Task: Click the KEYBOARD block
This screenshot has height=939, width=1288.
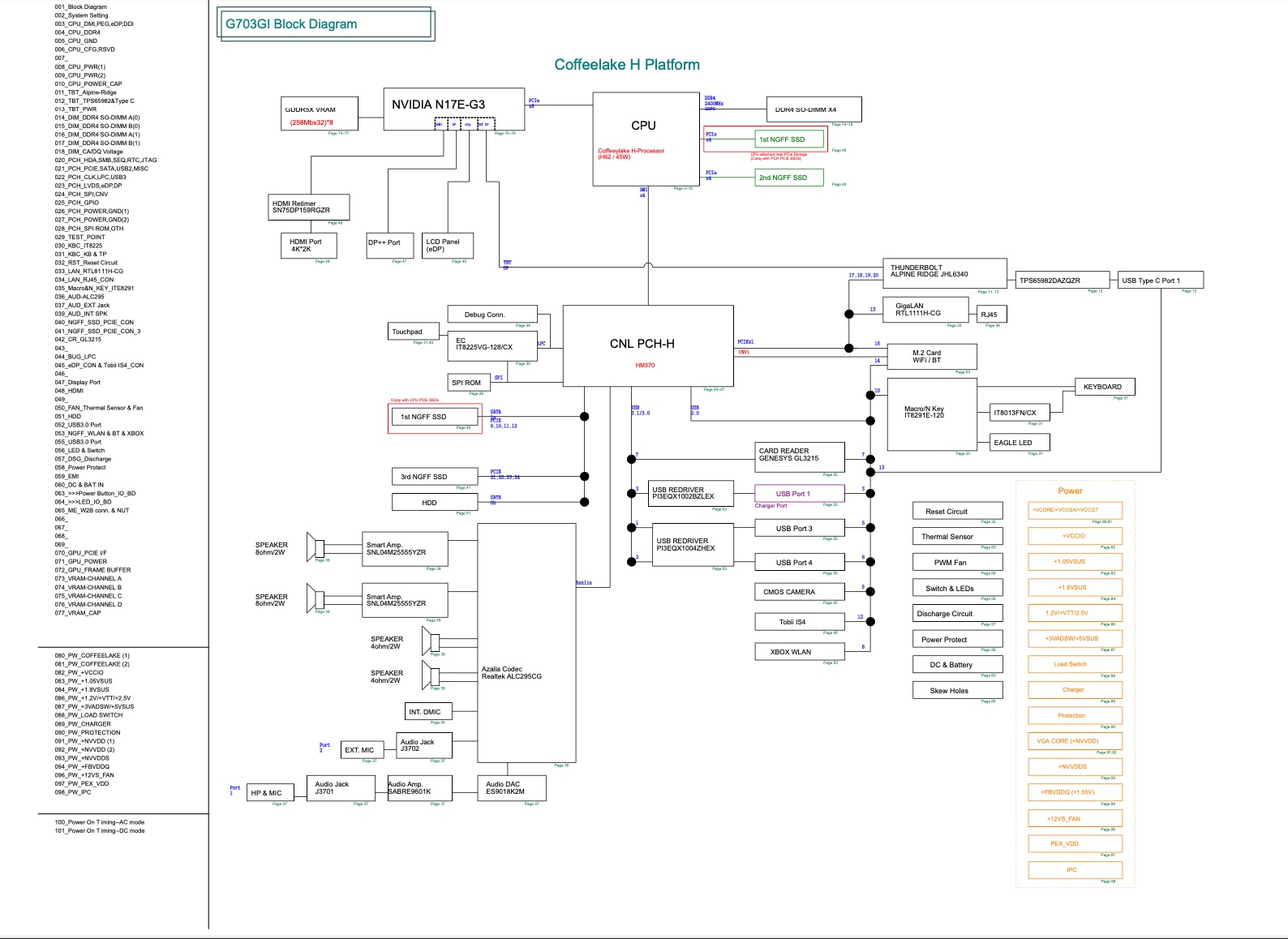Action: pyautogui.click(x=1103, y=387)
